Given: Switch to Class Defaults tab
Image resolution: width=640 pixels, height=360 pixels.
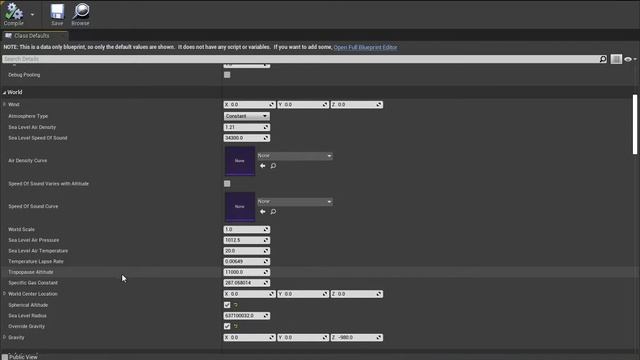Looking at the screenshot, I should (32, 36).
